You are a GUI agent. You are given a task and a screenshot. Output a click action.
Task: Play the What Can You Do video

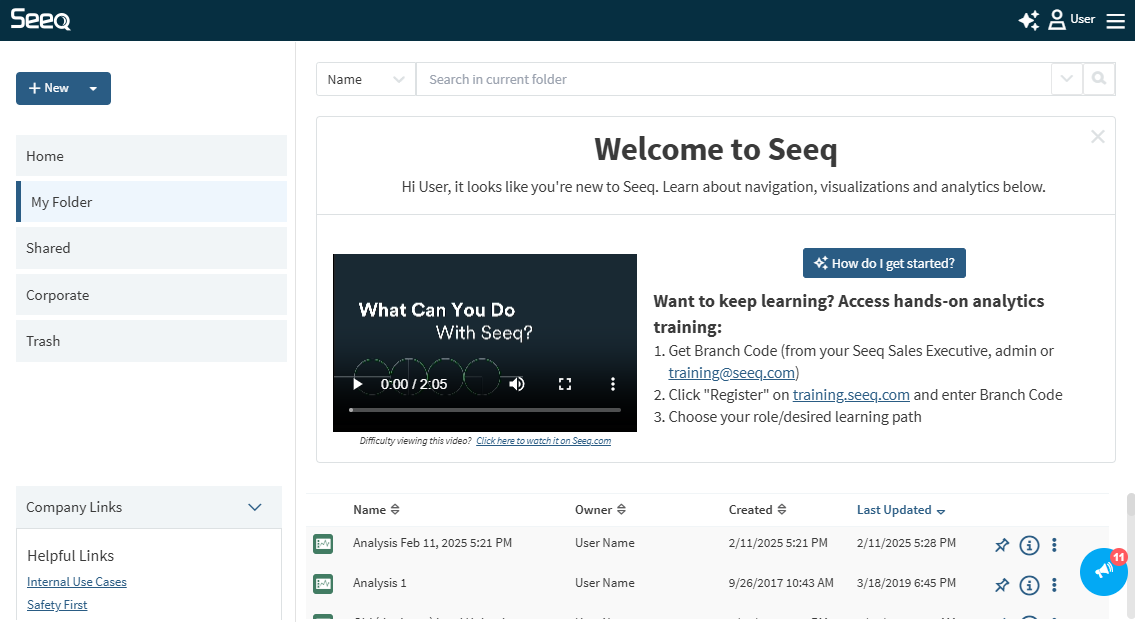[357, 384]
